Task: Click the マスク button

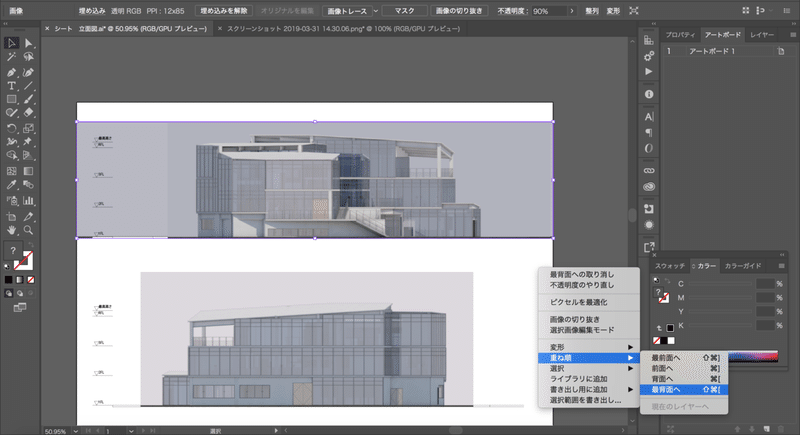Action: coord(405,11)
